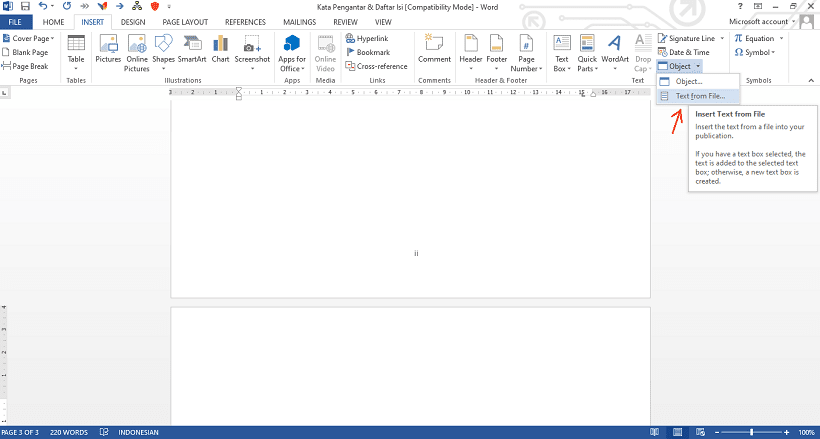Click PAGE 3 OF 3 in status bar

tap(20, 432)
